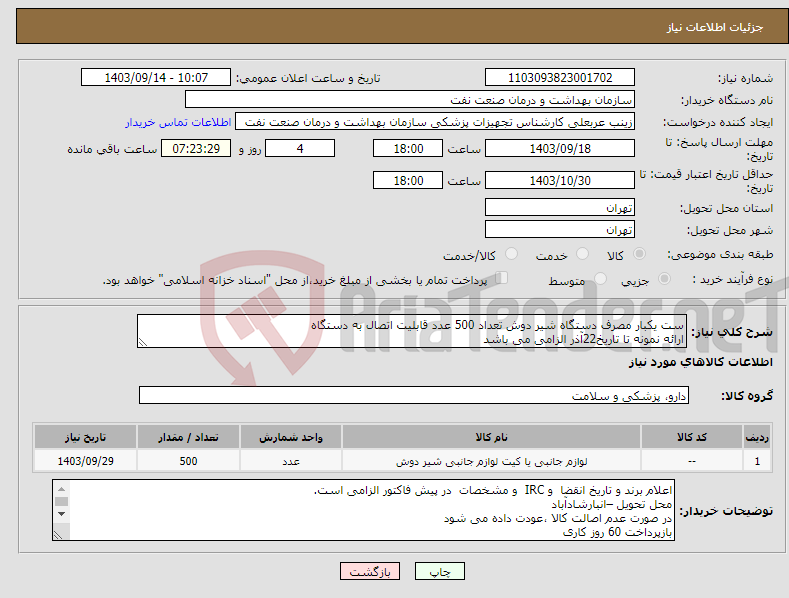Viewport: 789px width, 598px height.
Task: Toggle the اسناد خزانه اسلامی payment checkbox
Action: (x=501, y=277)
